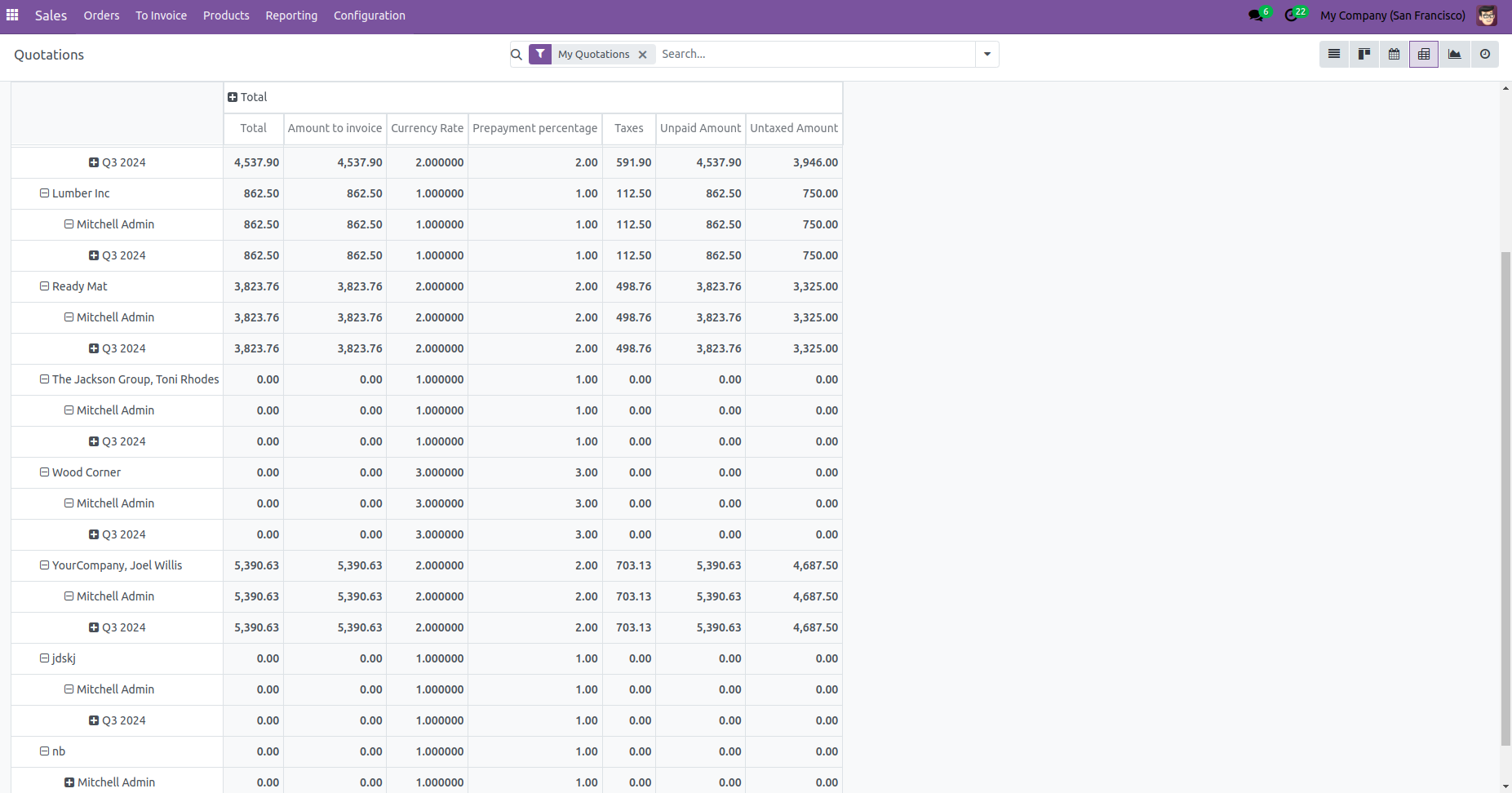Switch to list view
This screenshot has height=793, width=1512.
1334,55
